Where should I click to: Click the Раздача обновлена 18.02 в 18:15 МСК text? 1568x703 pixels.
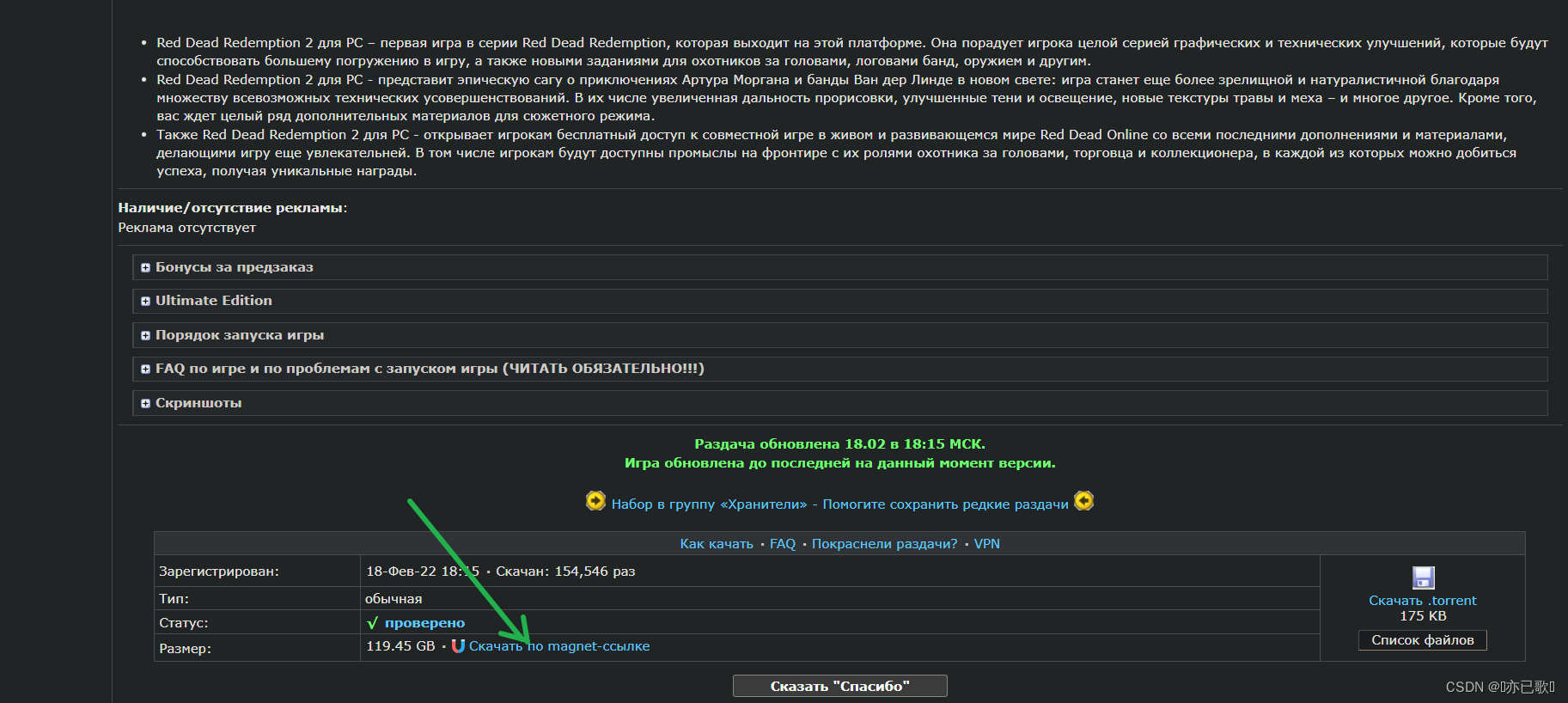click(x=839, y=444)
